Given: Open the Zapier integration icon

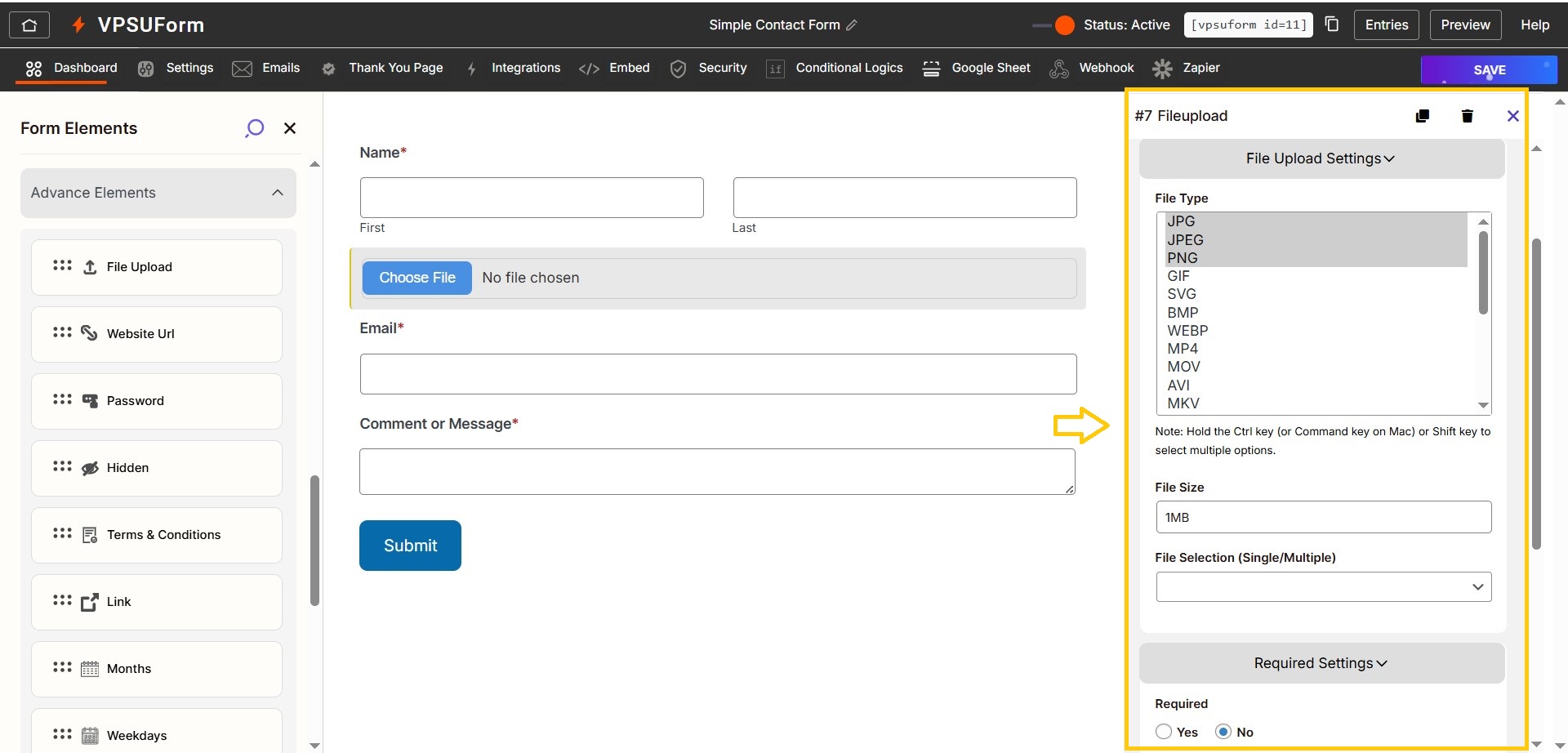Looking at the screenshot, I should coord(1162,69).
